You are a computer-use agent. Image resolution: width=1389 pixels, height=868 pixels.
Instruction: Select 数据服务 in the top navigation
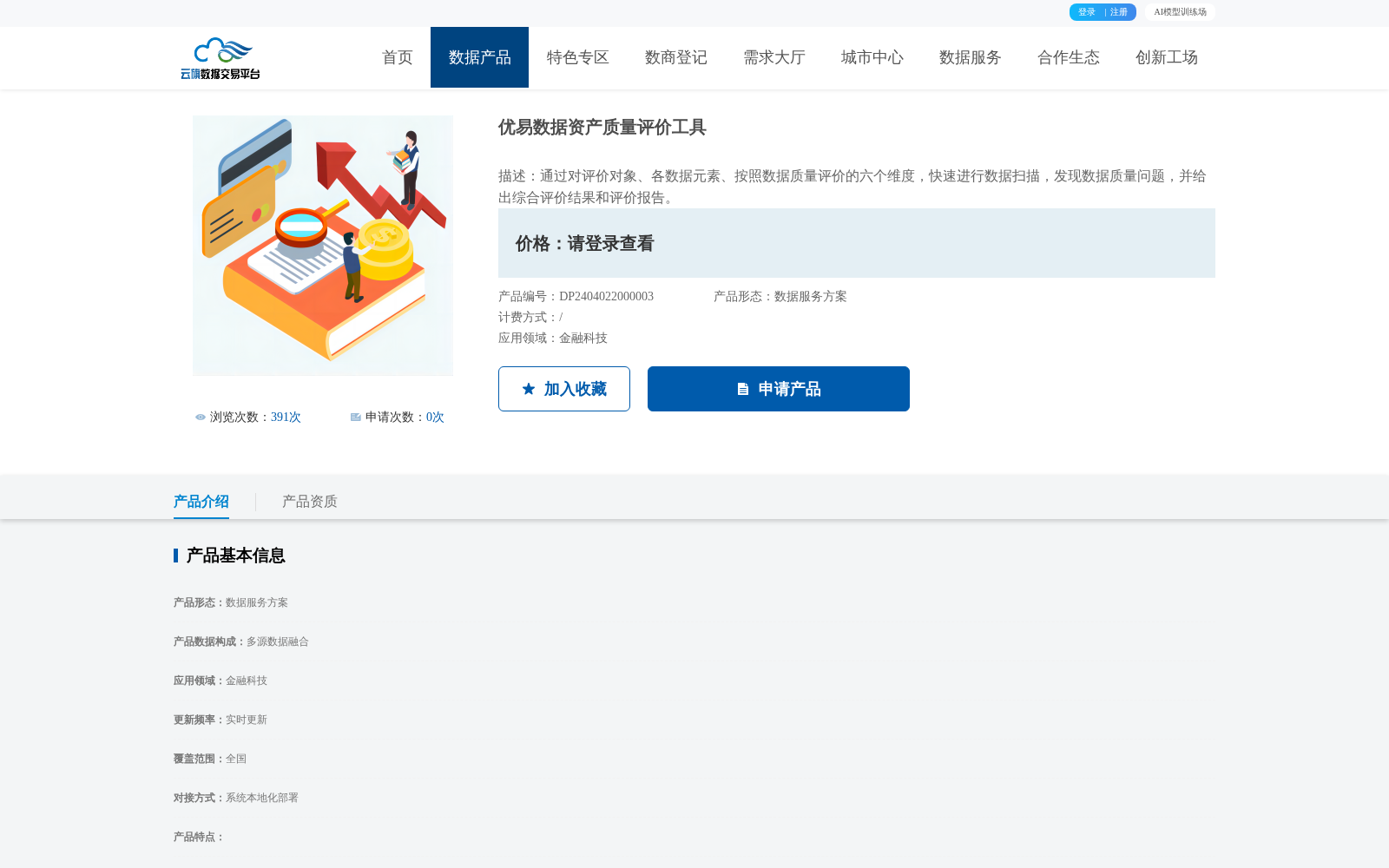click(x=971, y=57)
